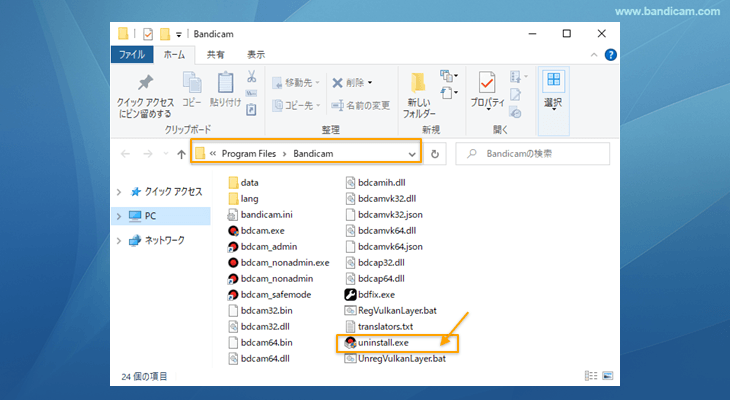Select bdcam32.bin file
The height and width of the screenshot is (400, 730).
click(260, 311)
